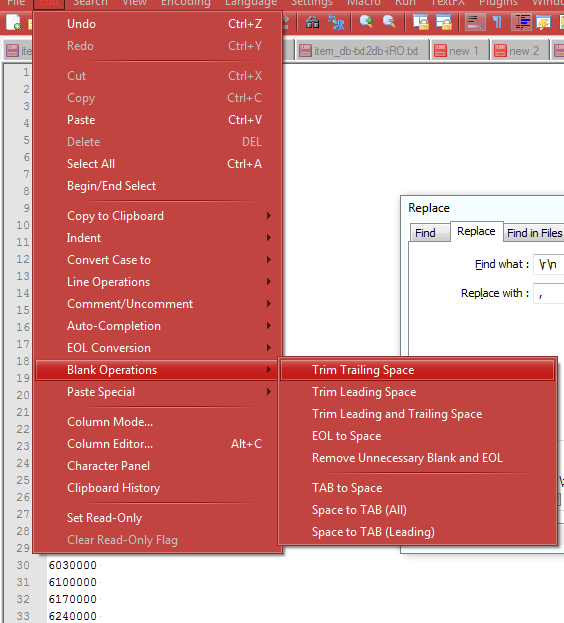Toggle synchronize vertical scrolling icon
564x623 pixels.
(x=420, y=22)
